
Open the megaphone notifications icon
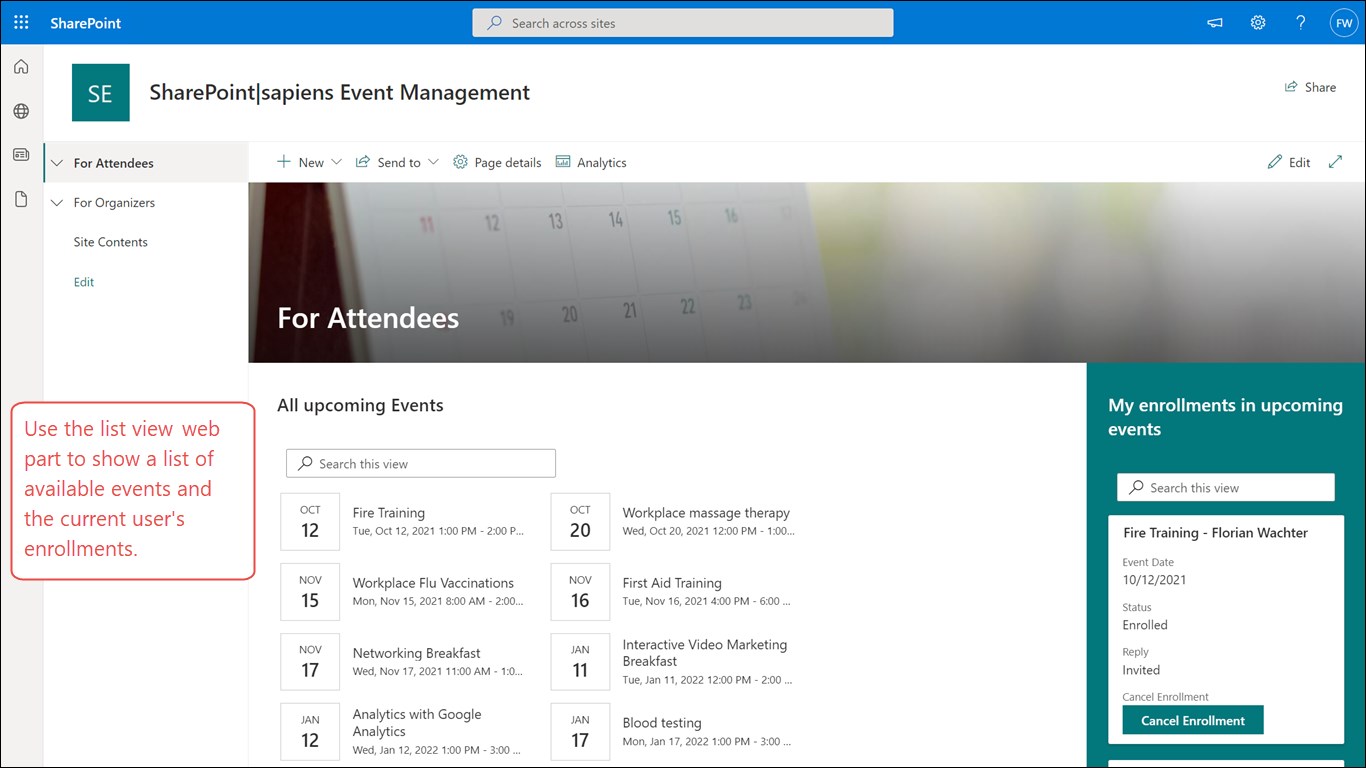click(x=1215, y=22)
